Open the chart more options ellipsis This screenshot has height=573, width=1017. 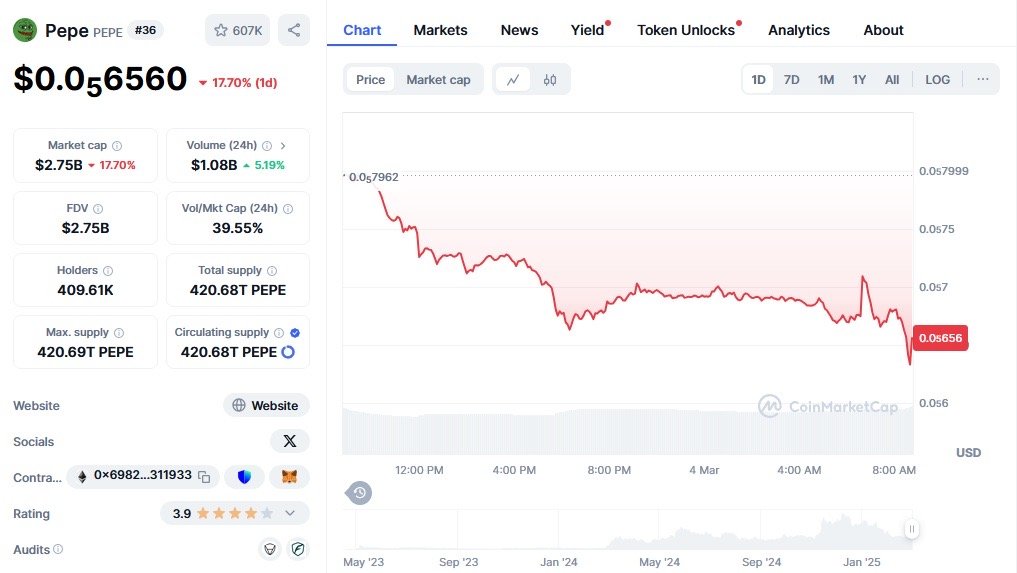tap(983, 80)
